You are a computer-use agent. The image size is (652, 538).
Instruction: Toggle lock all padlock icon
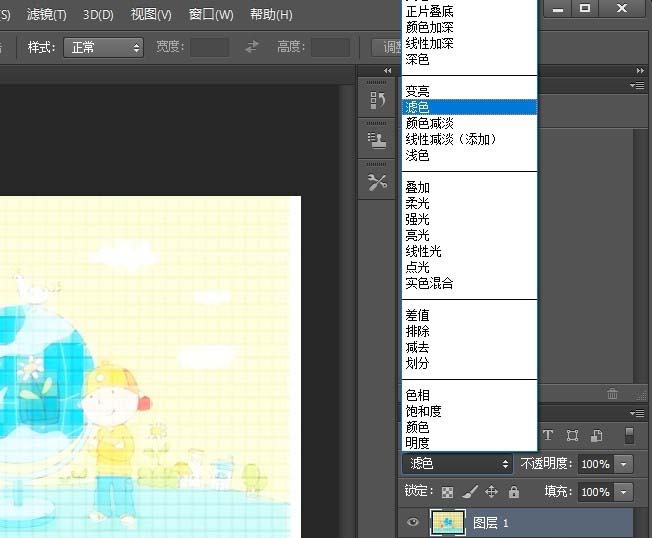(513, 492)
